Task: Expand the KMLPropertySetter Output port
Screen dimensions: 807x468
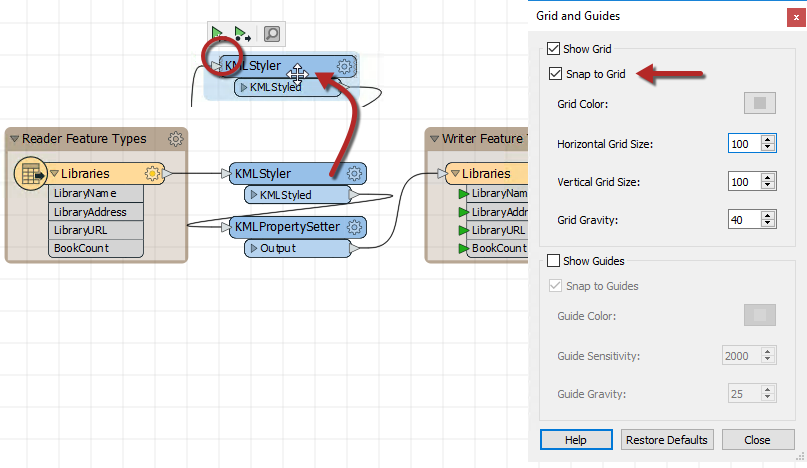Action: coord(254,248)
